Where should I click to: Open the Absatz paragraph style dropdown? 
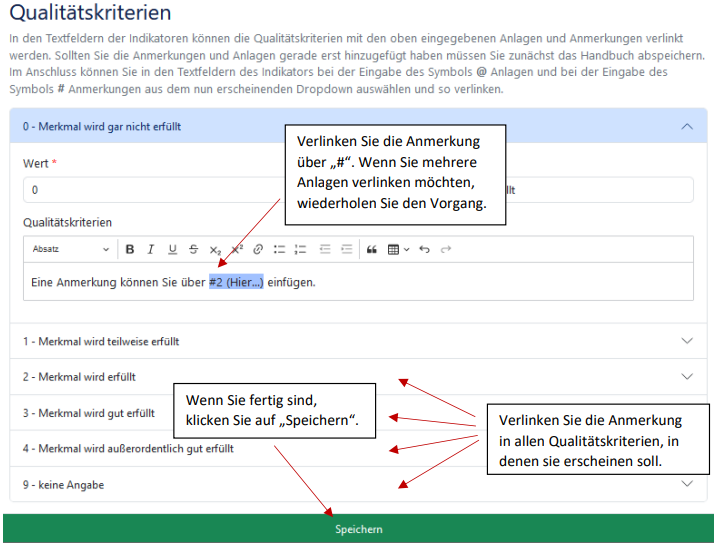tap(70, 249)
